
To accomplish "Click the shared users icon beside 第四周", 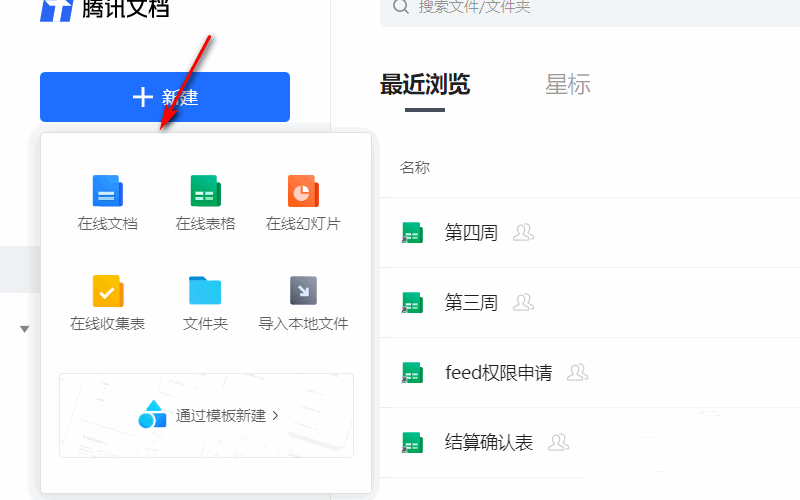I will pyautogui.click(x=523, y=233).
